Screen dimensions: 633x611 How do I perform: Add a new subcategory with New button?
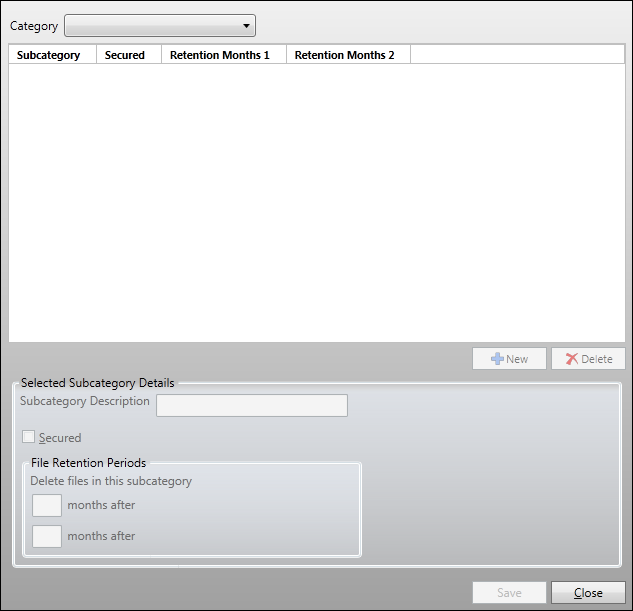point(509,359)
